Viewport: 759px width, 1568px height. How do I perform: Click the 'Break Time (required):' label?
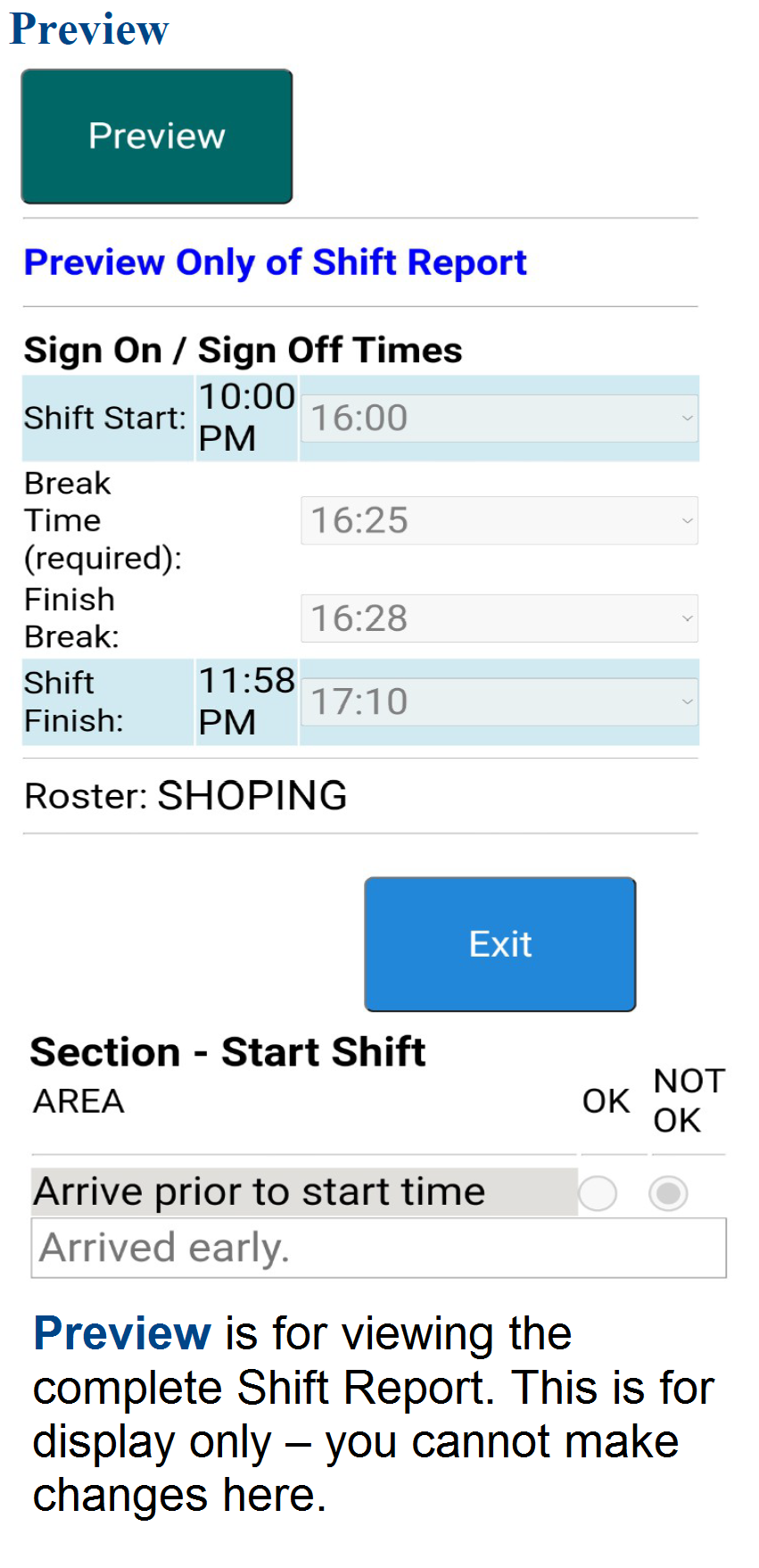click(x=103, y=520)
